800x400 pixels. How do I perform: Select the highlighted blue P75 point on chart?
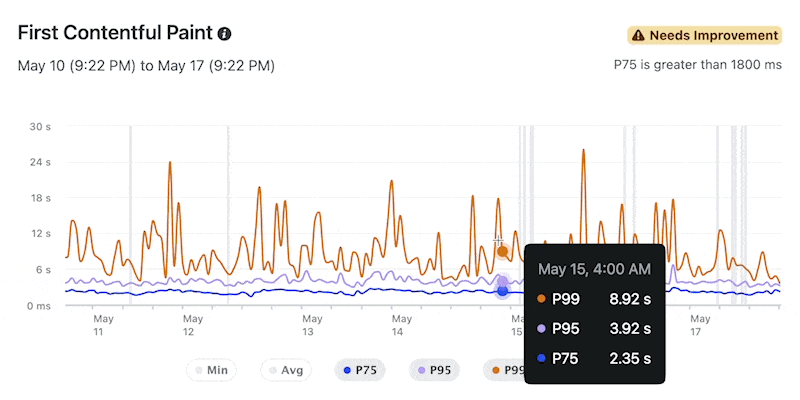tap(503, 291)
